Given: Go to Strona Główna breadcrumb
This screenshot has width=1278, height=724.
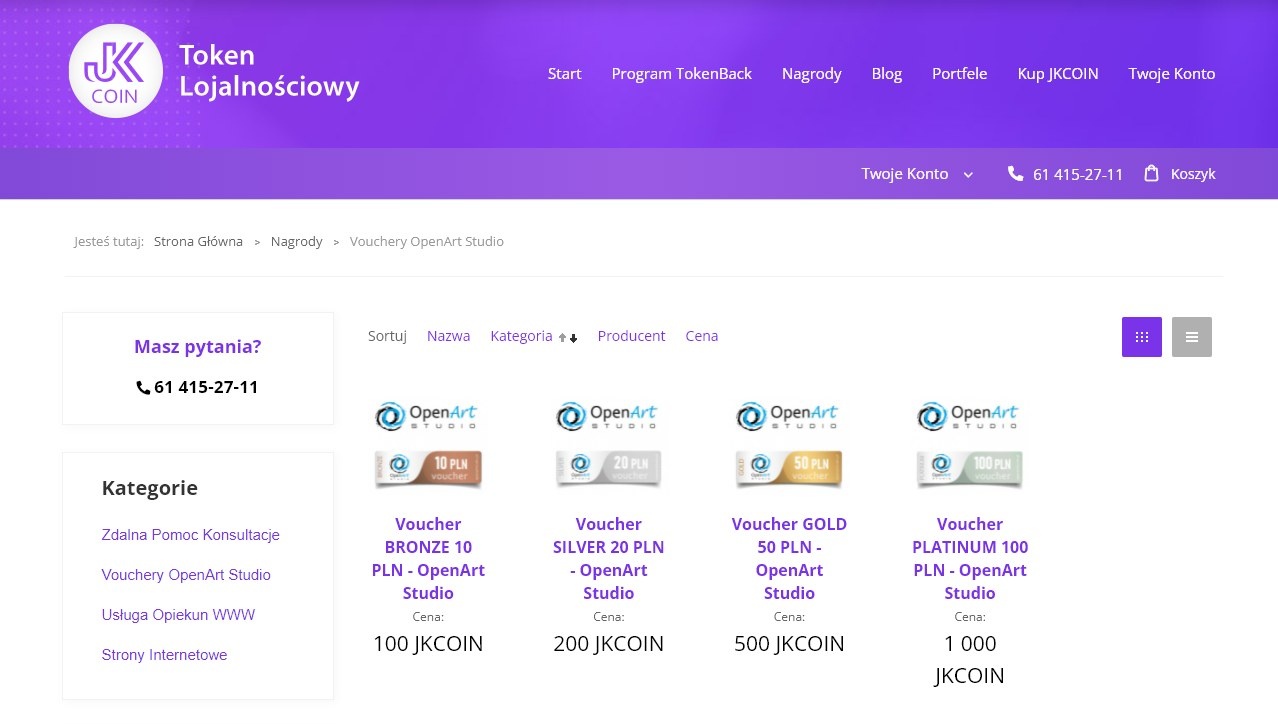Looking at the screenshot, I should point(198,242).
